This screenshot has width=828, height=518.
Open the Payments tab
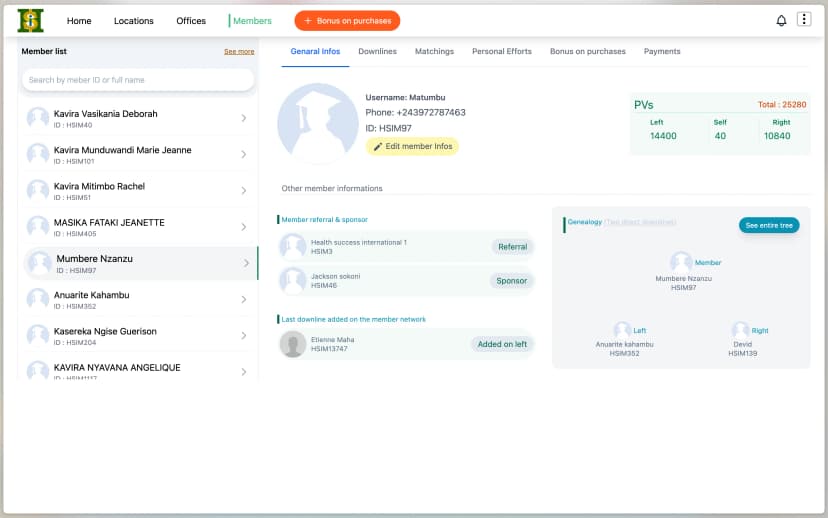[662, 51]
